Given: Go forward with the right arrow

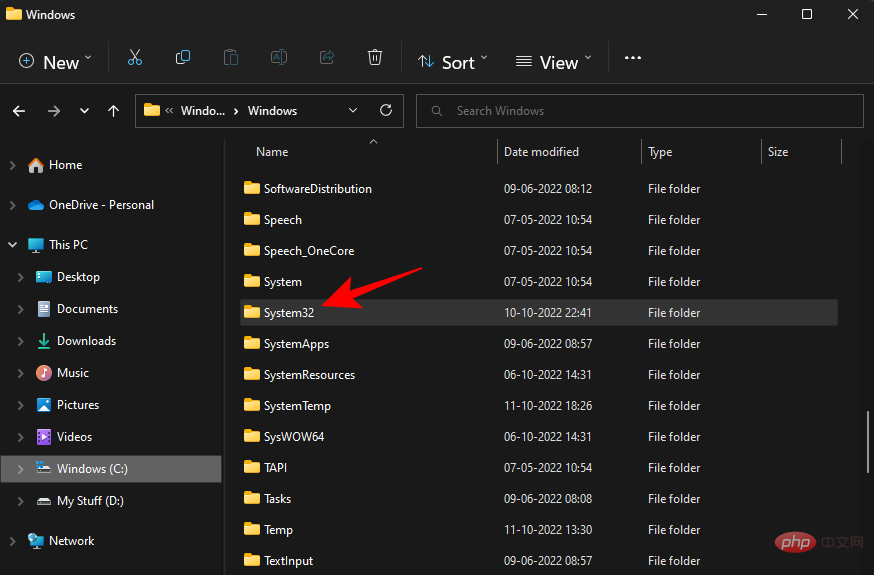Looking at the screenshot, I should [54, 111].
